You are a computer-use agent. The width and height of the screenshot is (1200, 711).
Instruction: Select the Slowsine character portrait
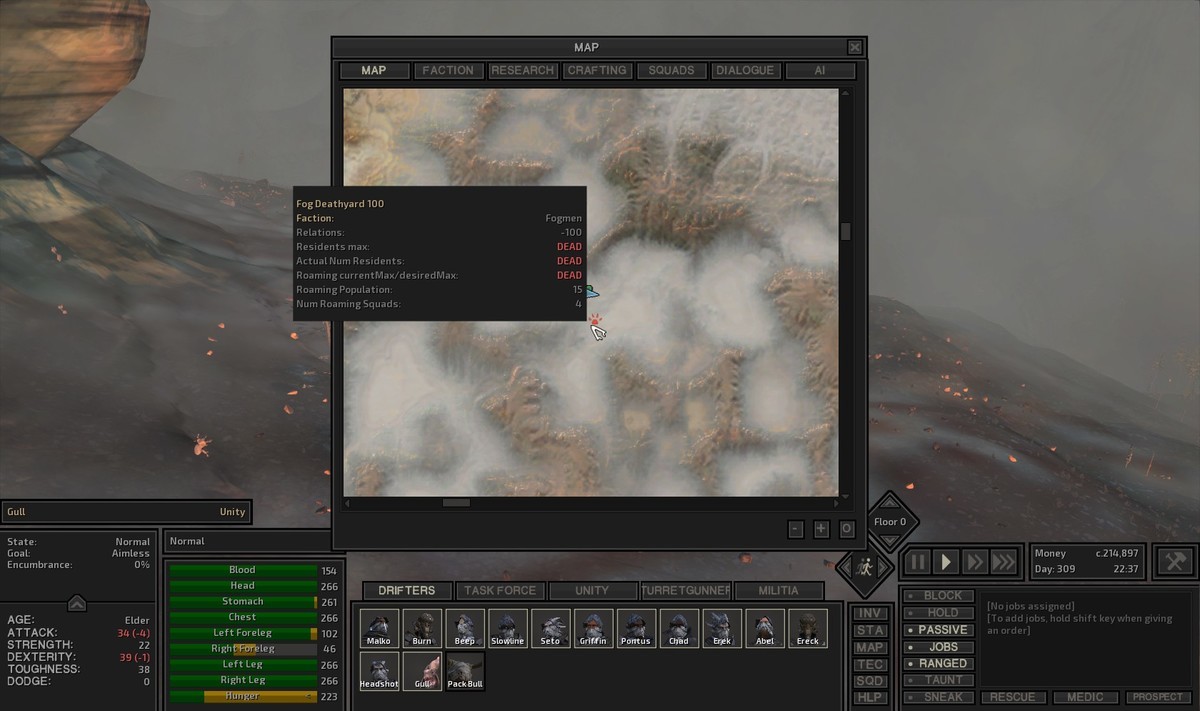508,629
